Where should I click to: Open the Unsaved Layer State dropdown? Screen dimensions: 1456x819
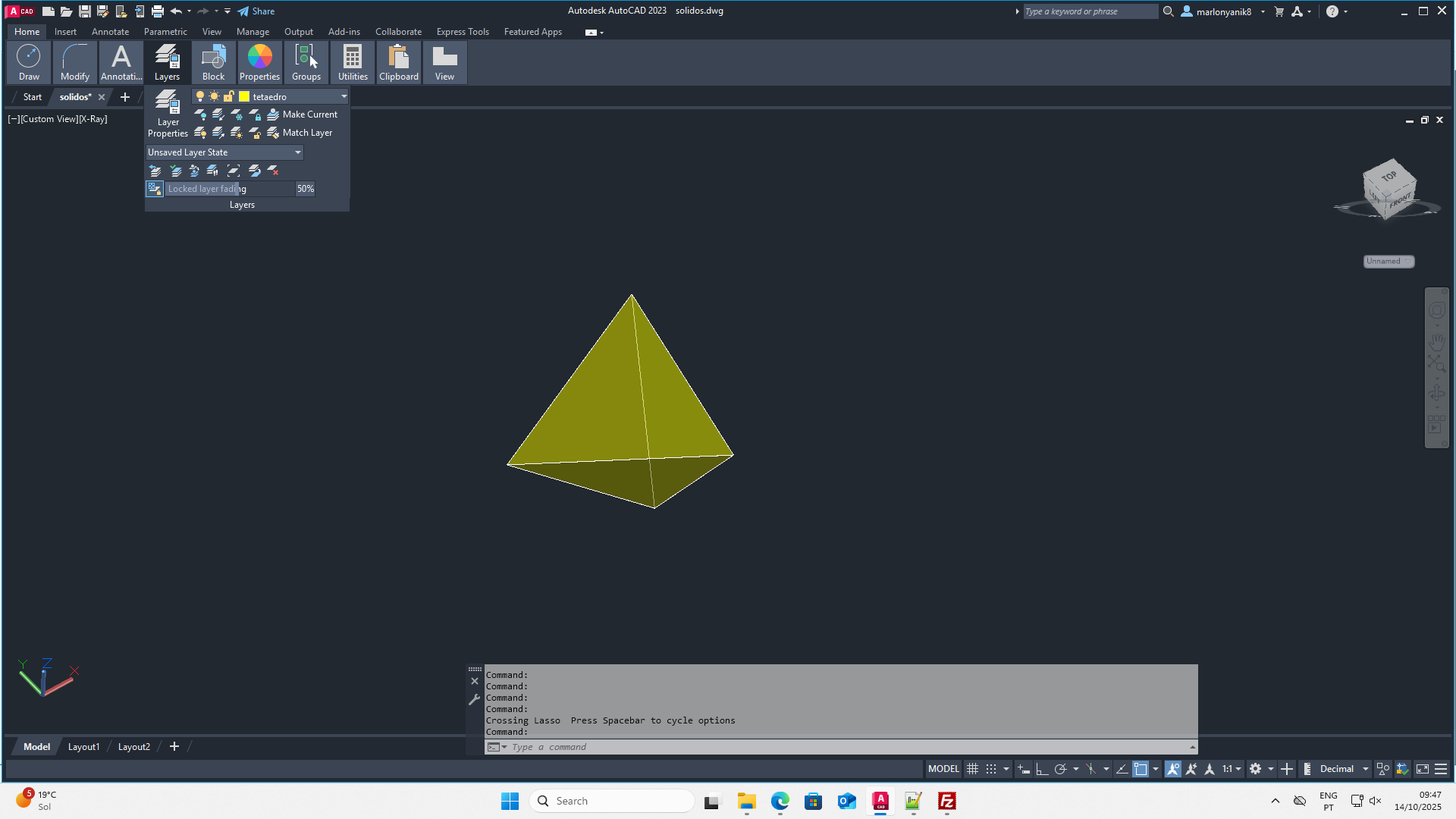[x=297, y=152]
